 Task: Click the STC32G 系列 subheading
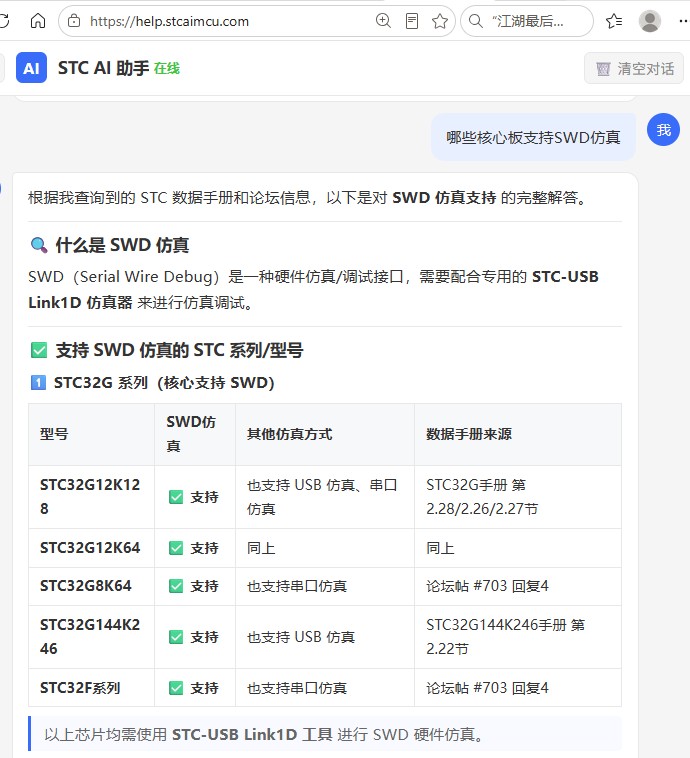pos(152,383)
